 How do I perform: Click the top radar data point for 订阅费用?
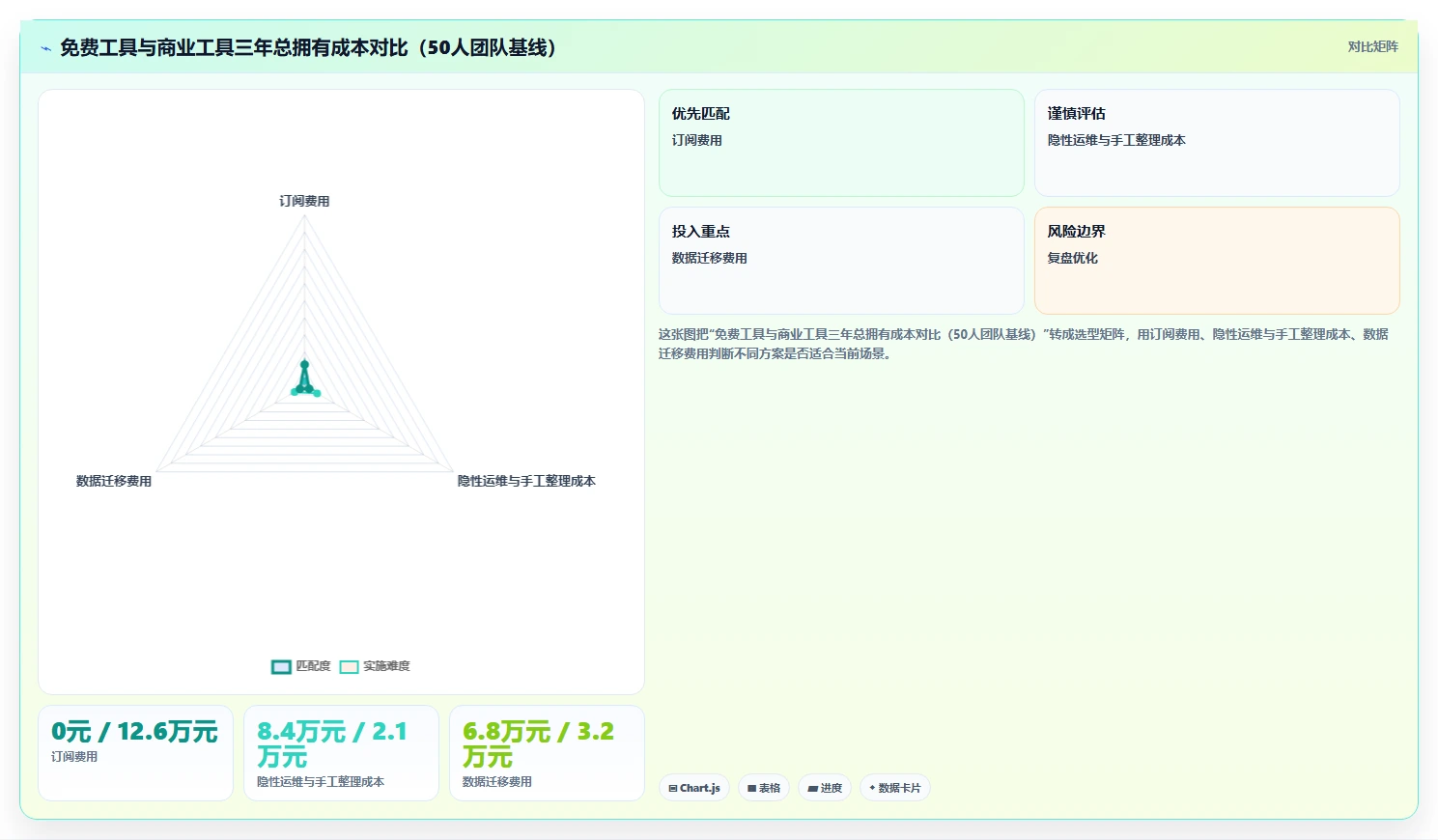(x=304, y=364)
